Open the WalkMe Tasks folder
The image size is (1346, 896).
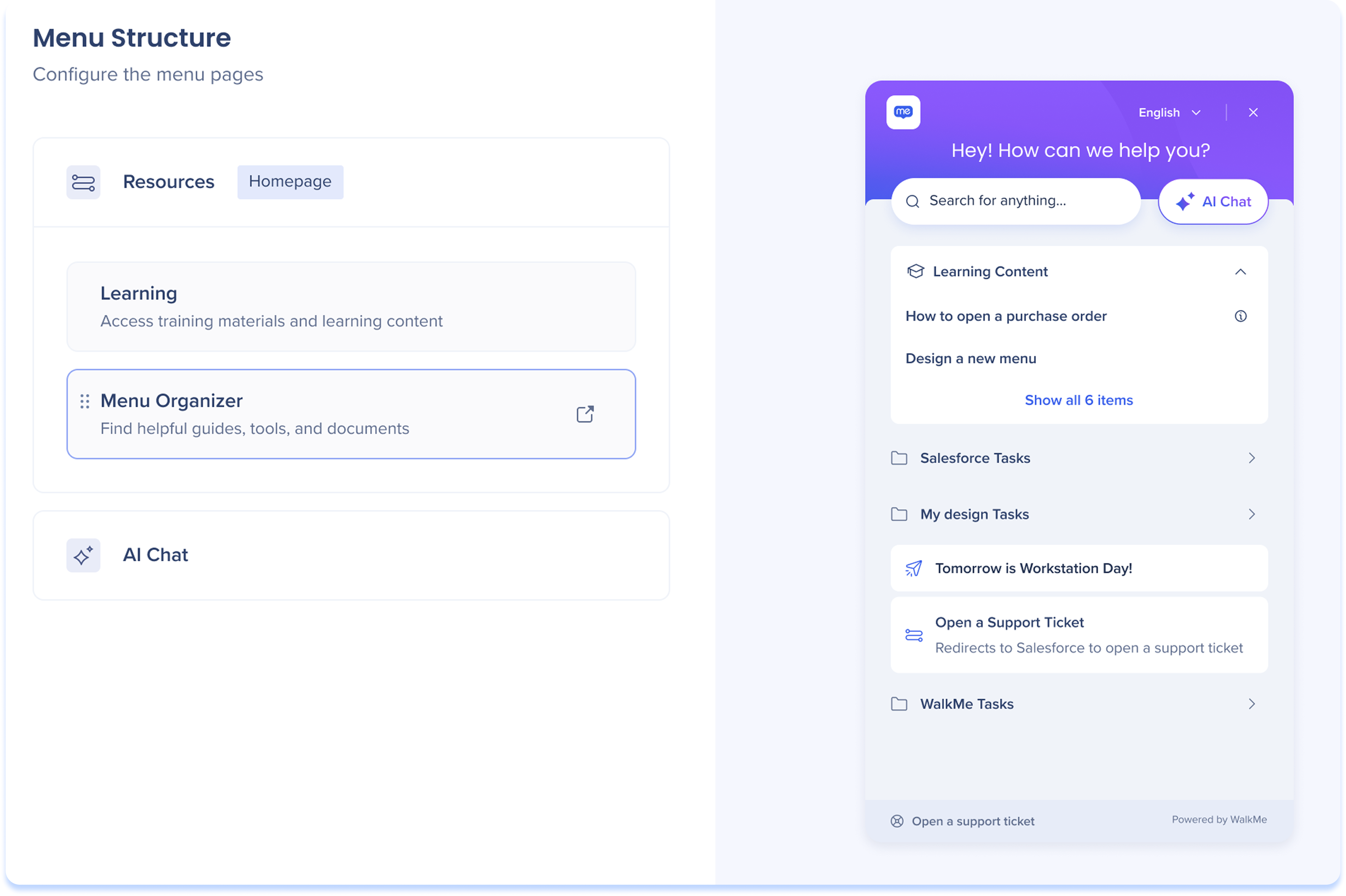(1079, 704)
